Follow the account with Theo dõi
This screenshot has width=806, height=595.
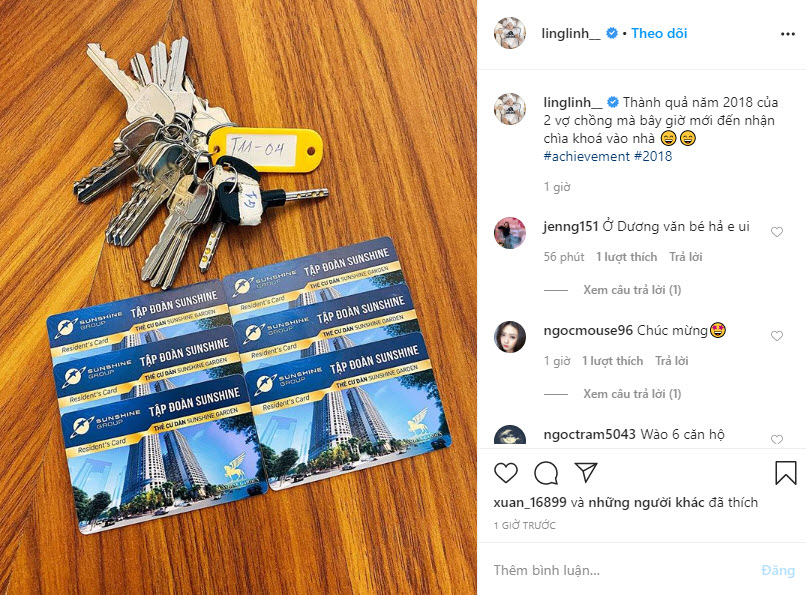tap(659, 33)
